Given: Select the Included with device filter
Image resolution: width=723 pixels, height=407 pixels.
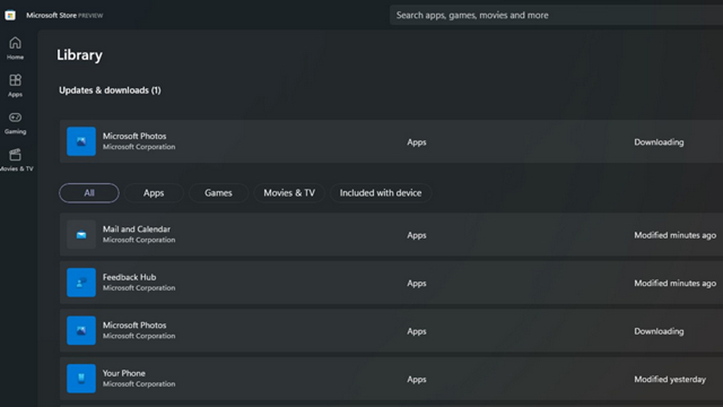Looking at the screenshot, I should pos(381,193).
